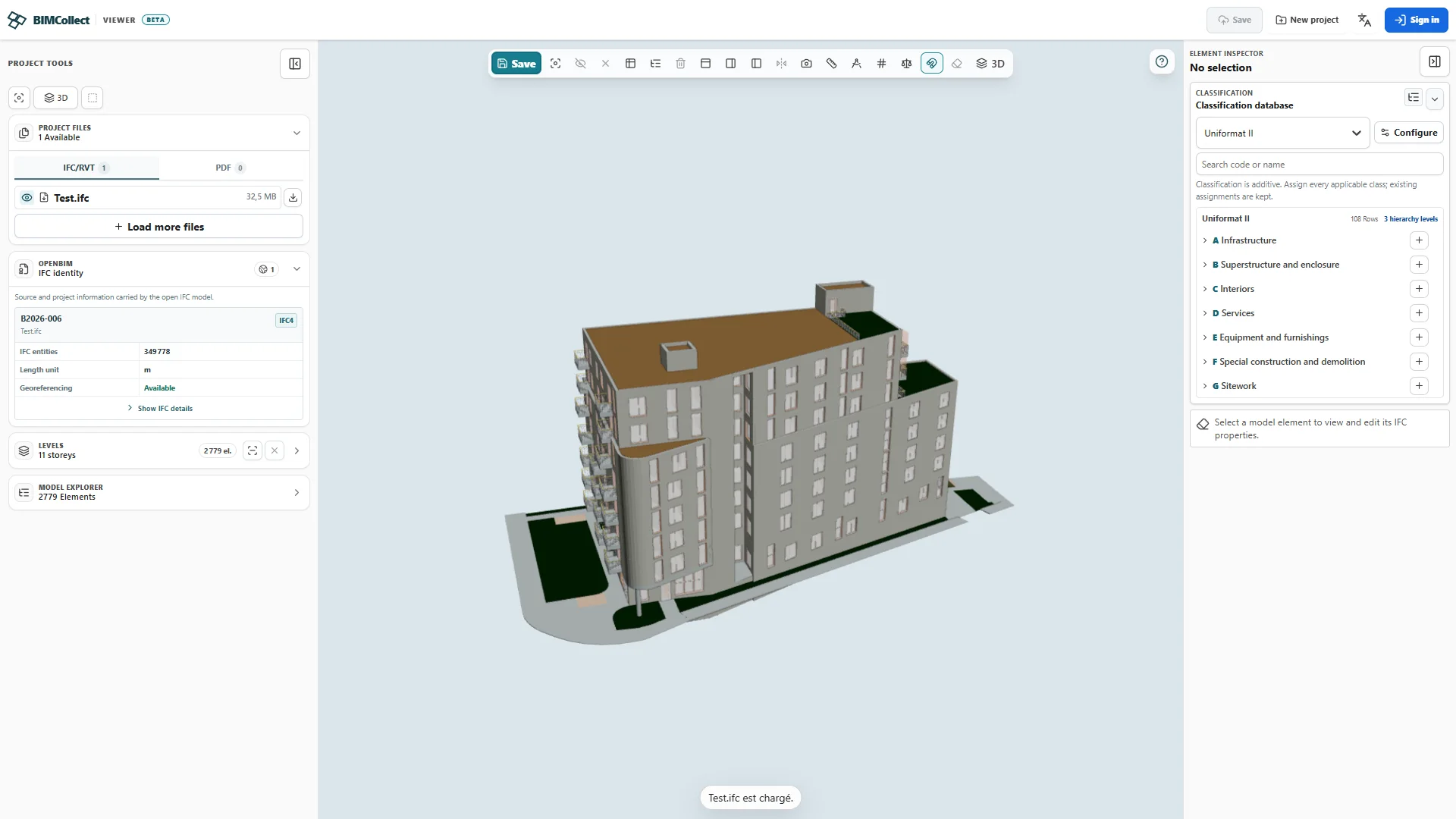This screenshot has width=1456, height=819.
Task: Click the balance scales icon
Action: 906,64
